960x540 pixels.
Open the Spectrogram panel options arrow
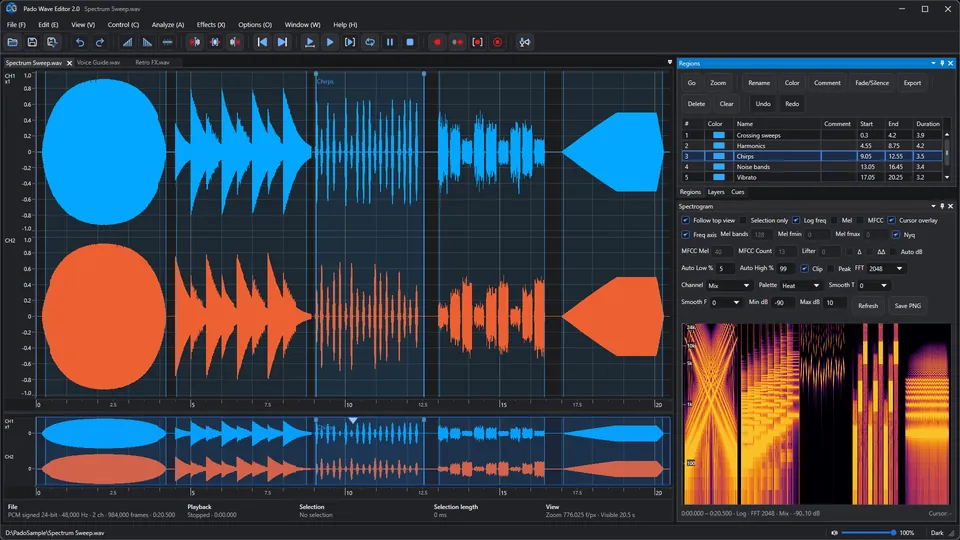point(933,206)
